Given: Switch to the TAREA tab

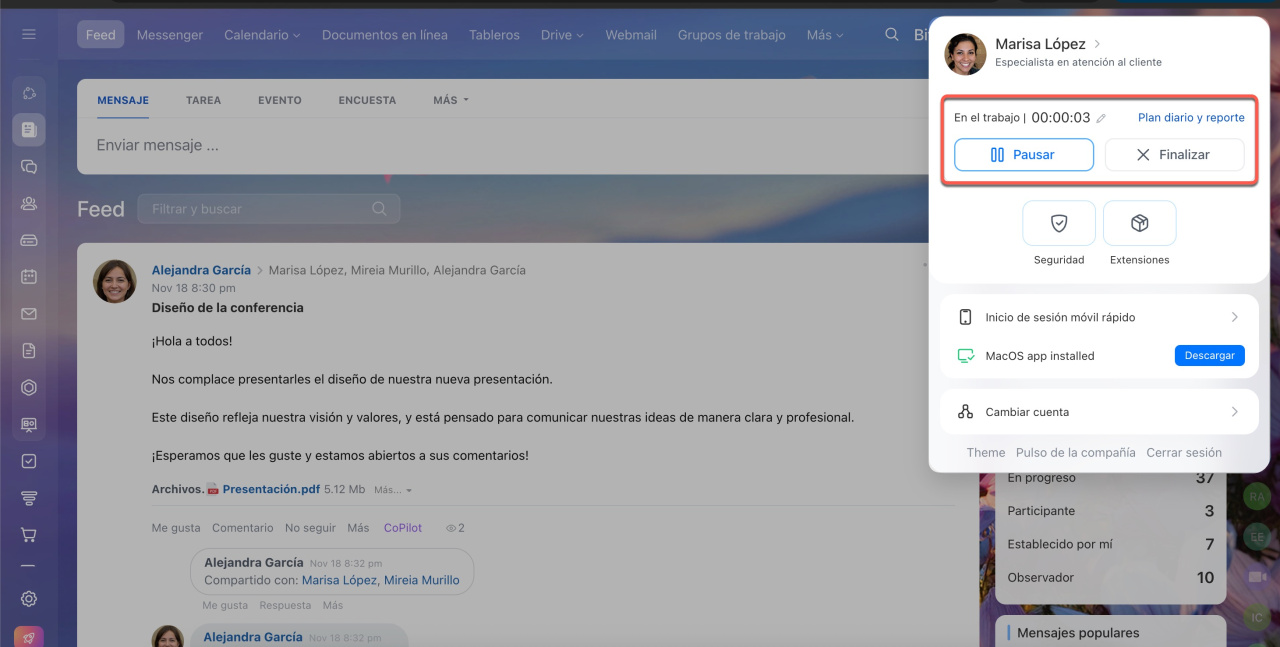Looking at the screenshot, I should click(203, 100).
